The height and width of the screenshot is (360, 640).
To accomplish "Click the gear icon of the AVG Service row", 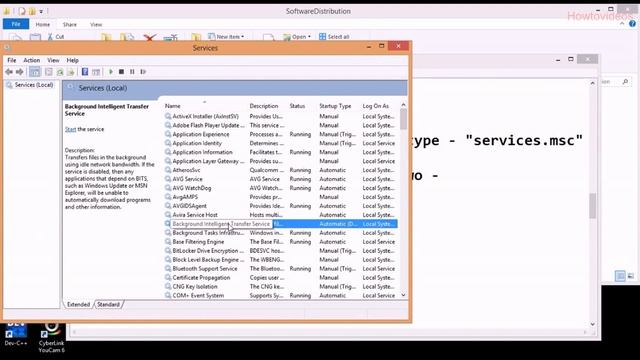I will pyautogui.click(x=168, y=179).
